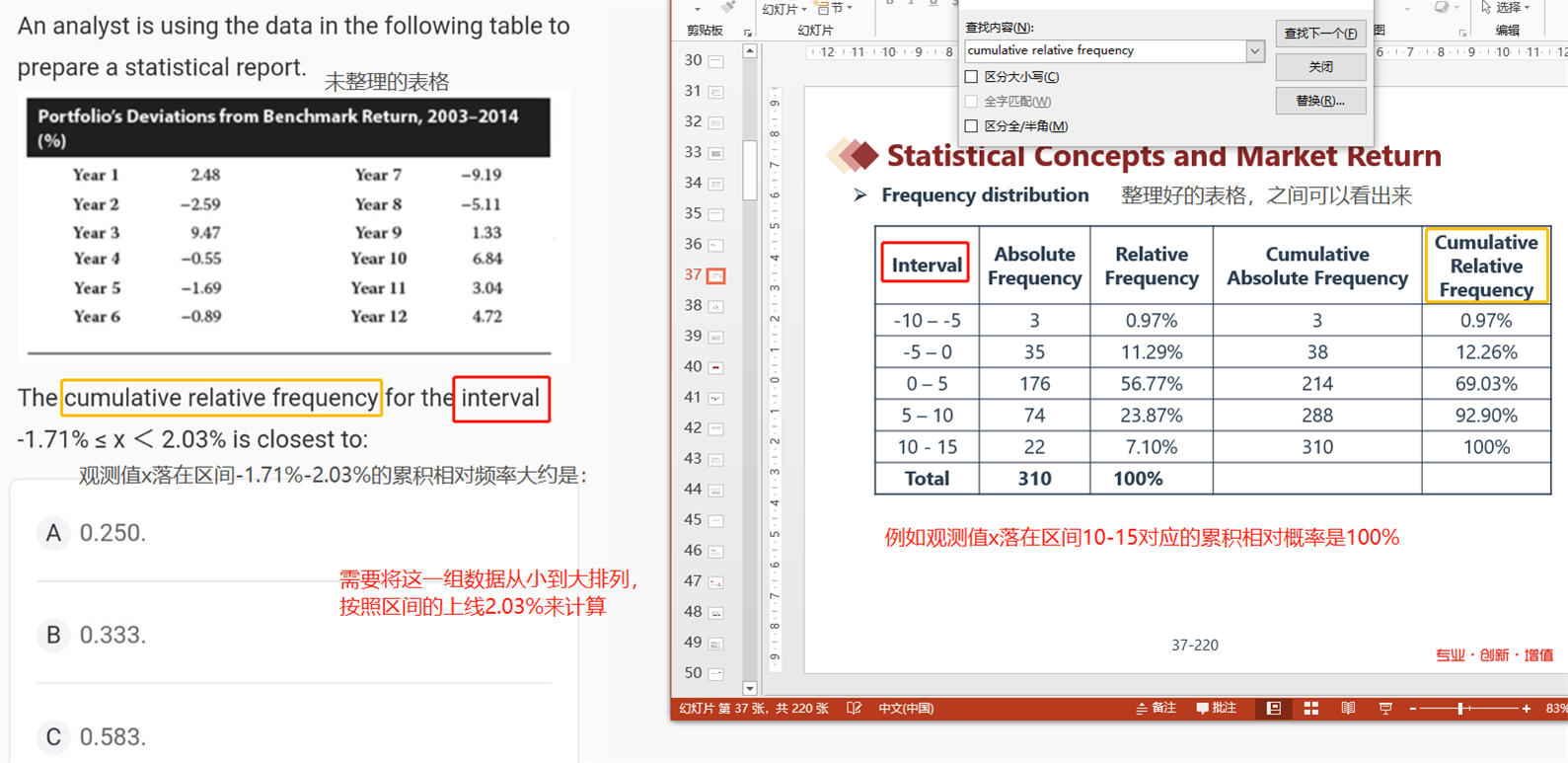Switch to Reading view in PowerPoint
1568x763 pixels.
[x=1348, y=709]
